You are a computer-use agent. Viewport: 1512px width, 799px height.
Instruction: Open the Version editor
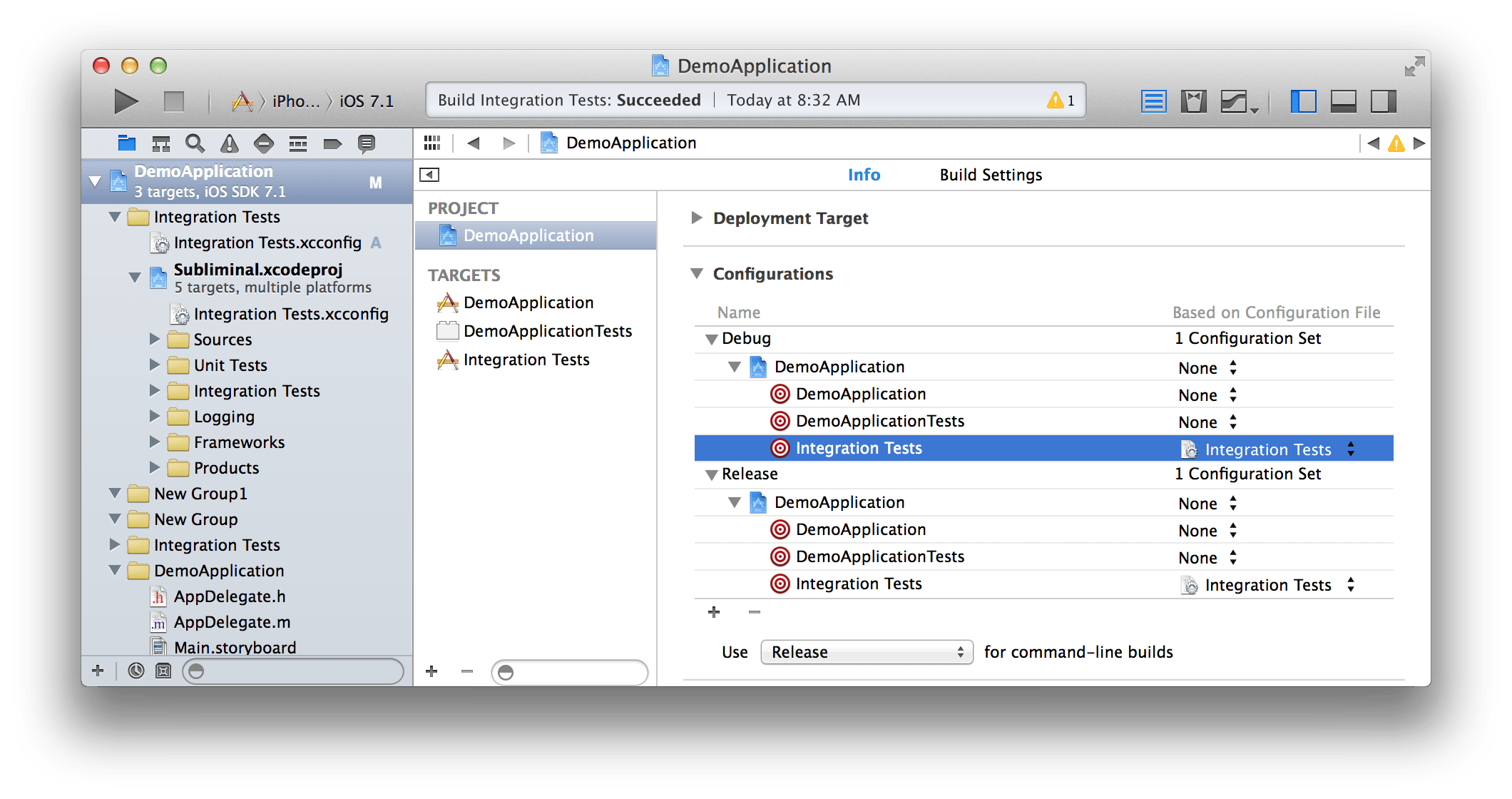click(1235, 101)
